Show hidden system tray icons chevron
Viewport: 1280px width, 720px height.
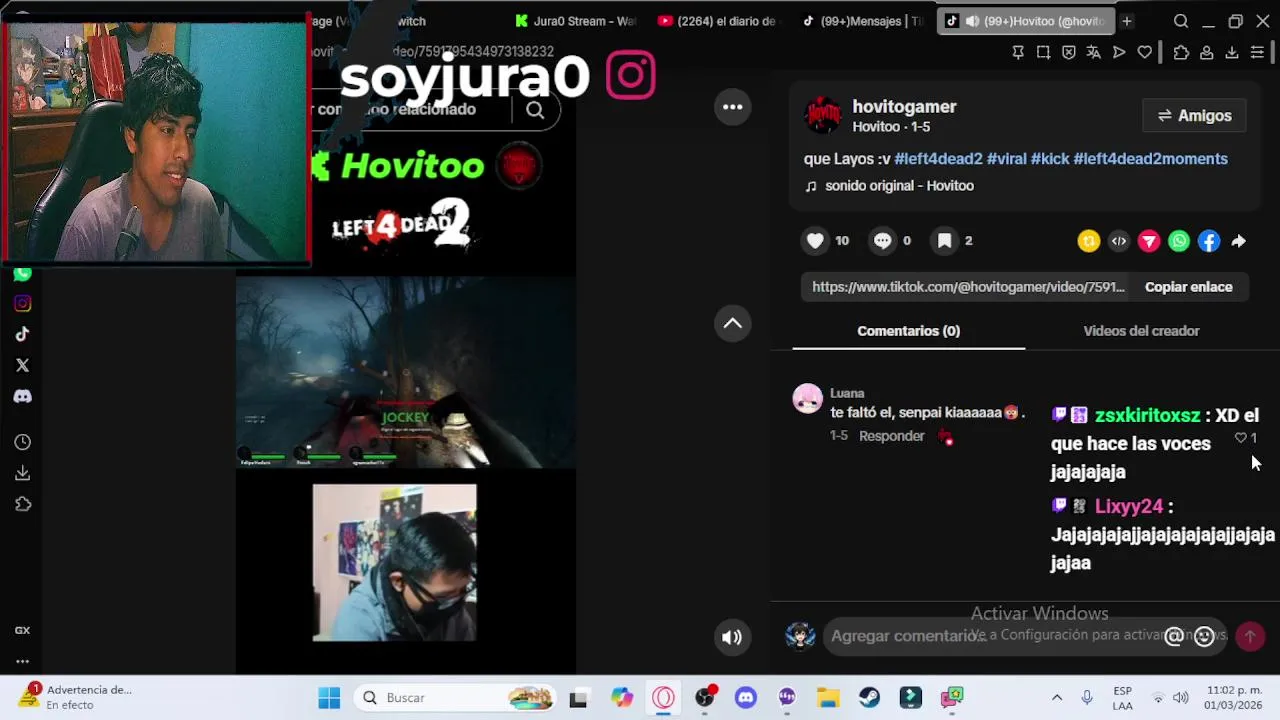(1057, 697)
